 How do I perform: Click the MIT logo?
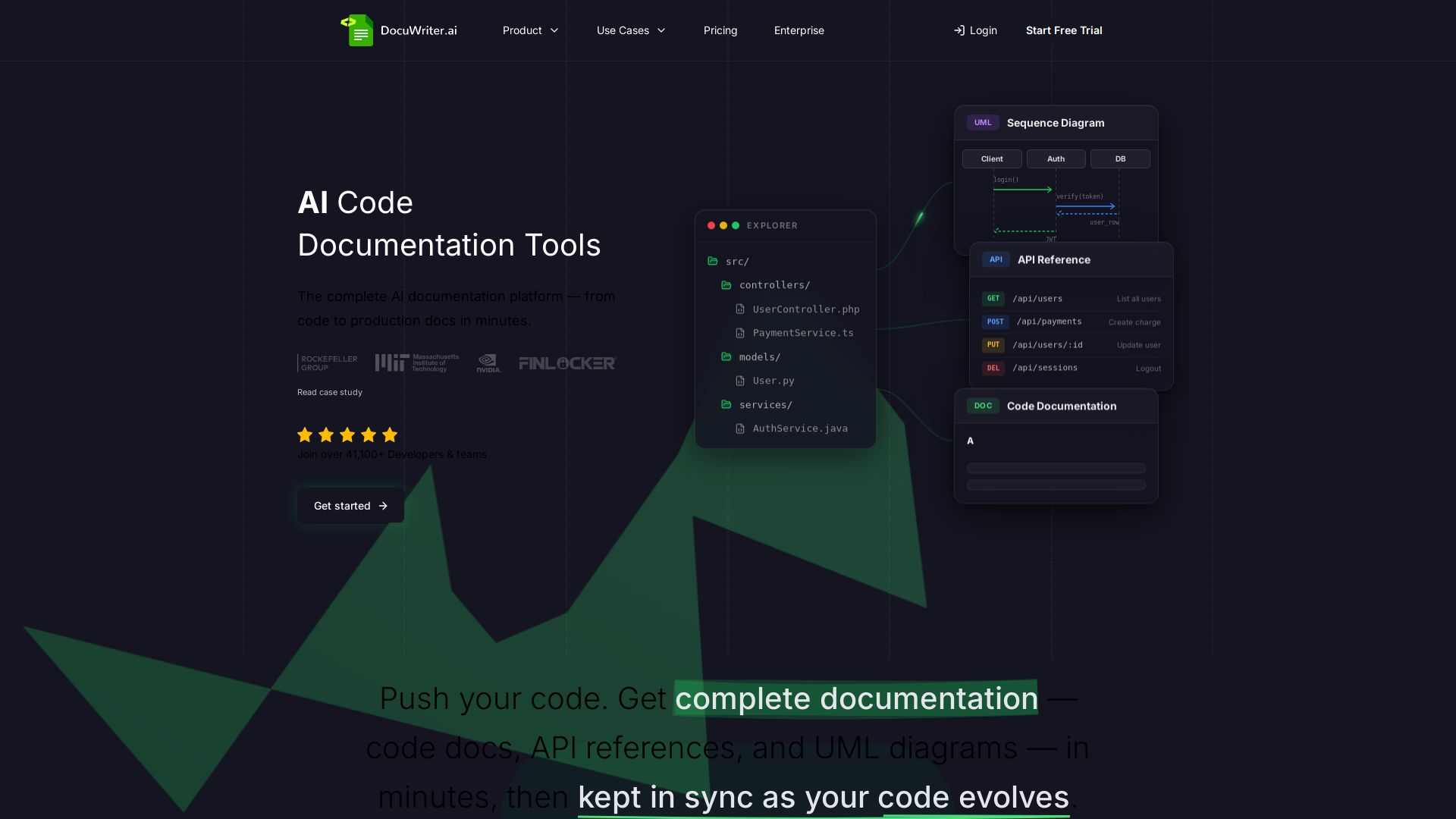(x=417, y=362)
